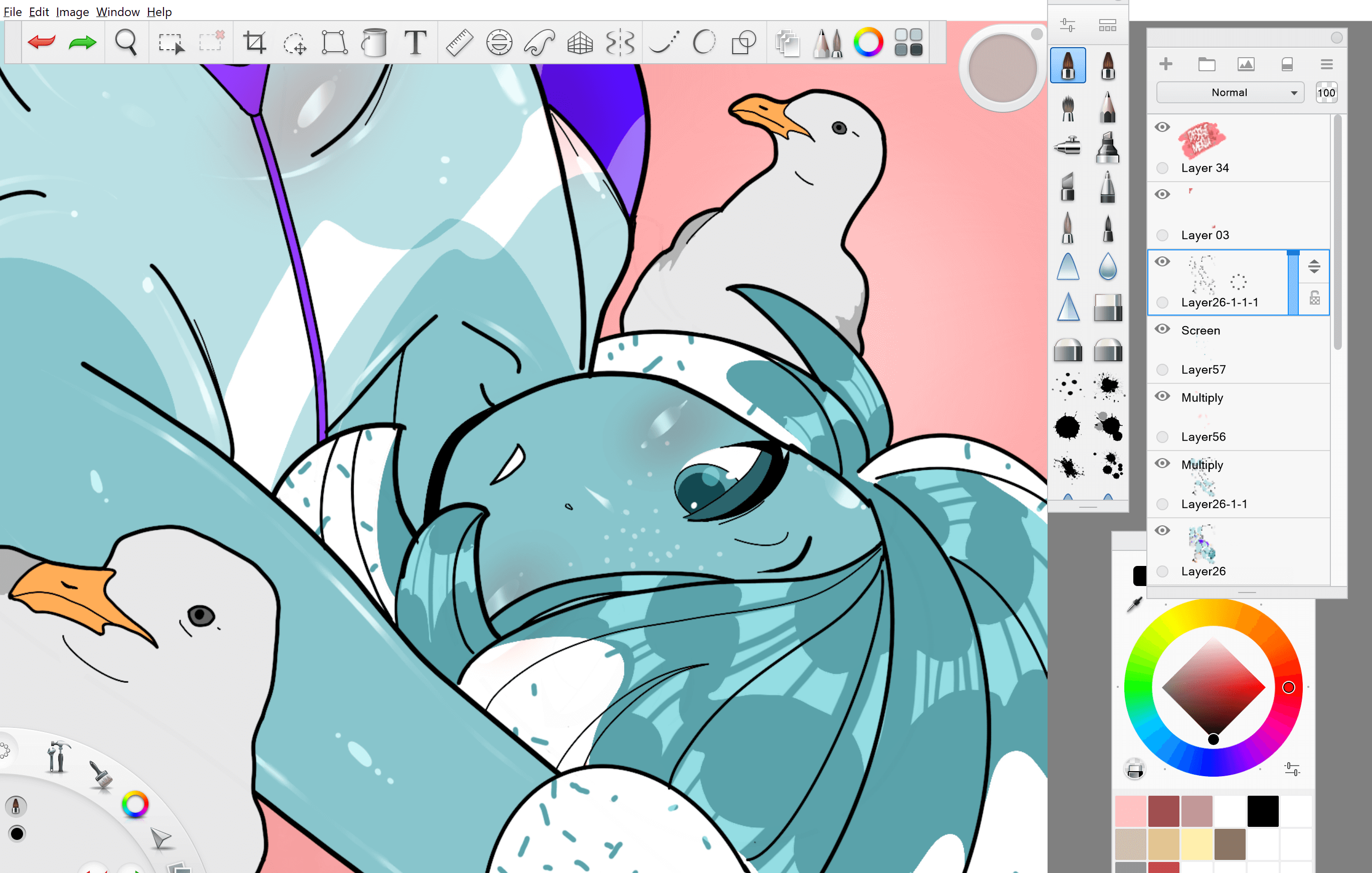Add a new layer with plus button

pos(1166,64)
